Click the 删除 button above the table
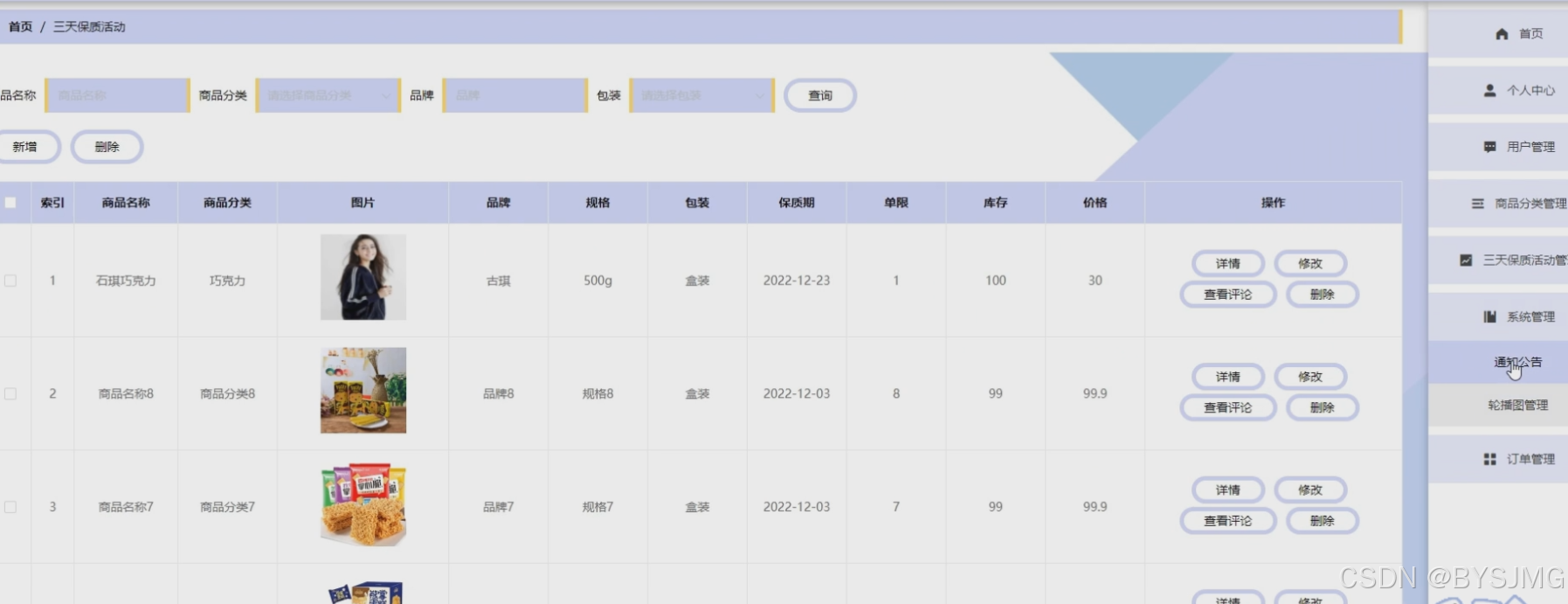 107,147
